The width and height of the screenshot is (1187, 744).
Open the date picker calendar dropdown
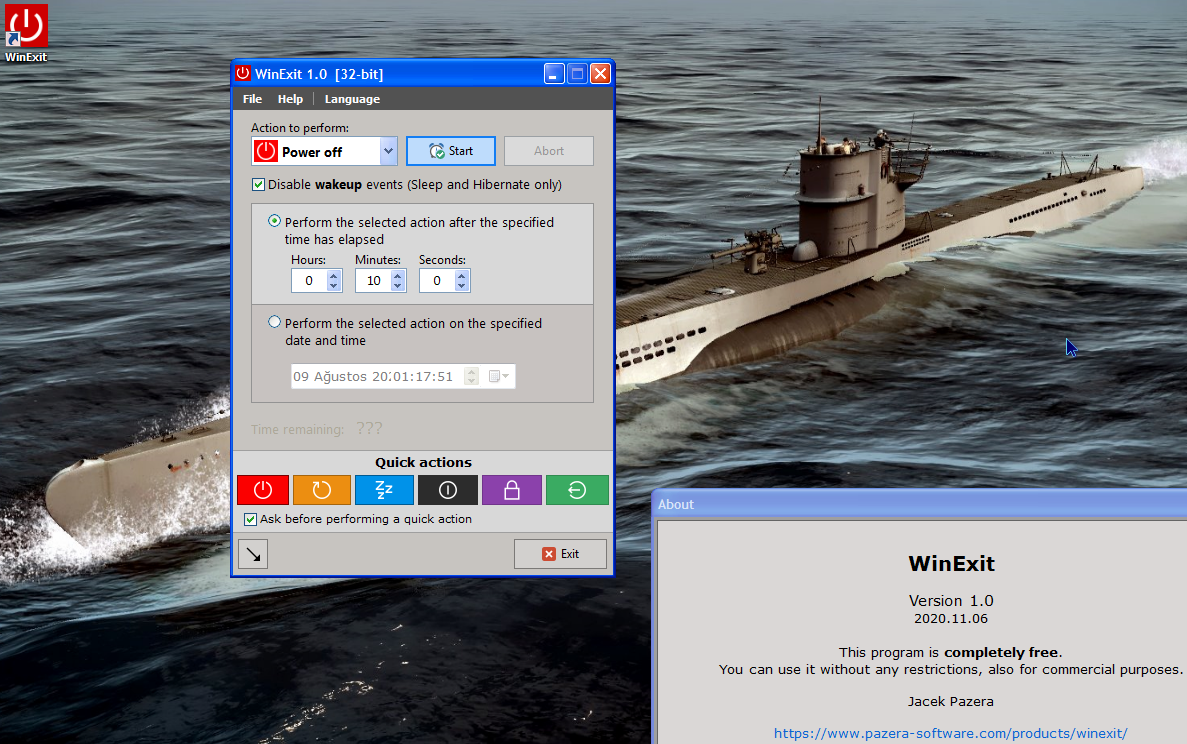pyautogui.click(x=499, y=376)
